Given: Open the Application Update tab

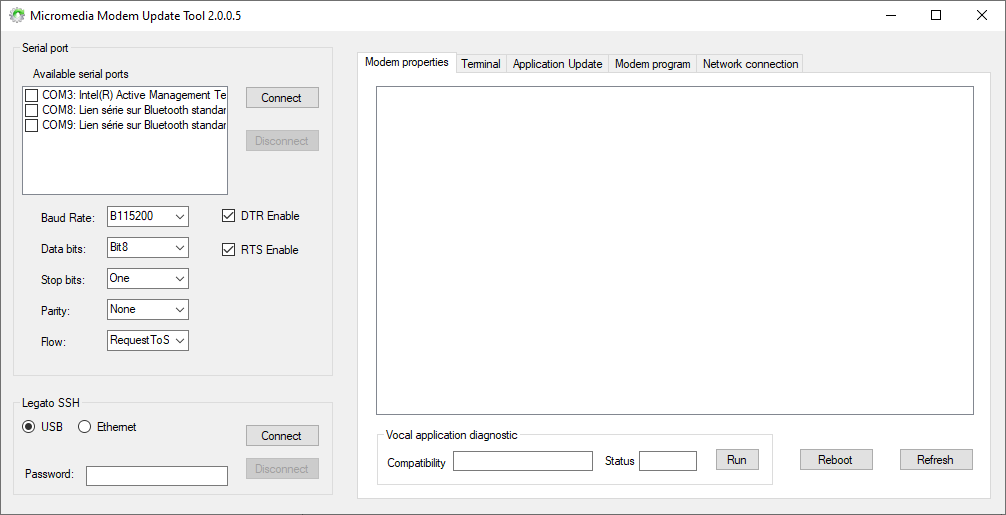Looking at the screenshot, I should pos(557,64).
